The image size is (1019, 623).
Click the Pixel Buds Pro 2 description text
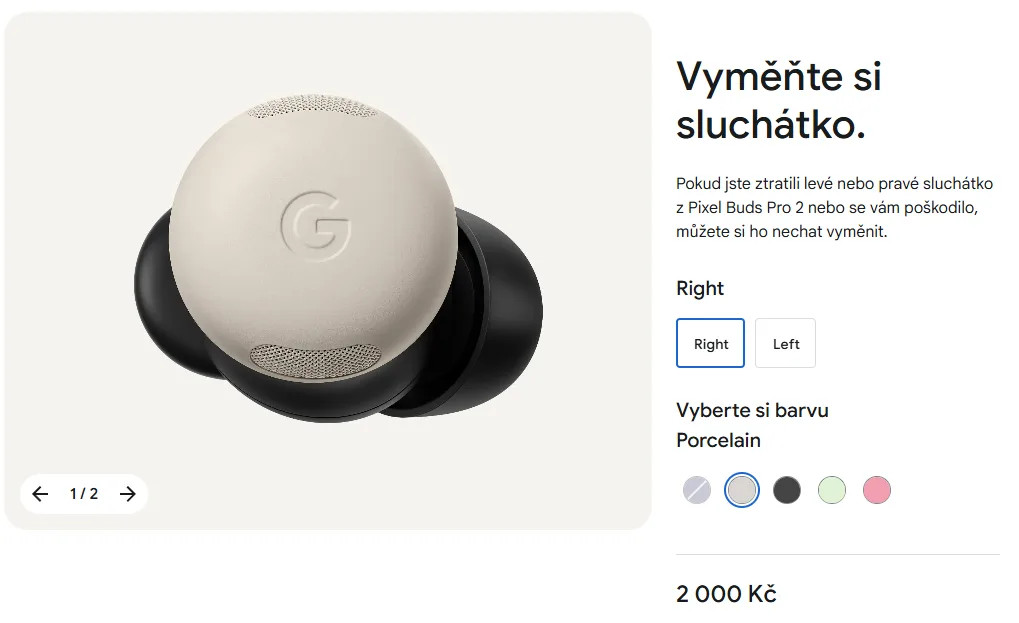tap(834, 207)
